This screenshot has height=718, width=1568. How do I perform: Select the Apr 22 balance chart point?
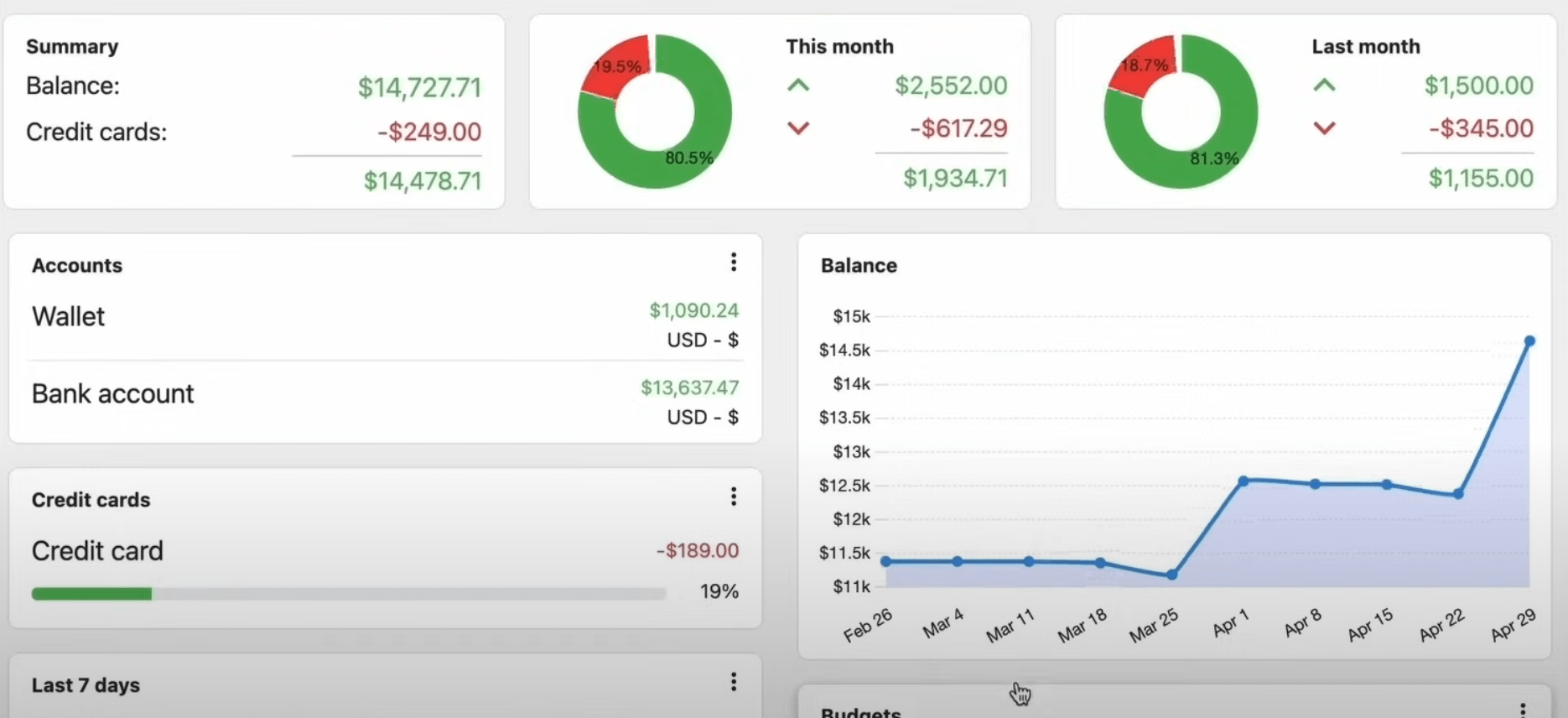1458,494
